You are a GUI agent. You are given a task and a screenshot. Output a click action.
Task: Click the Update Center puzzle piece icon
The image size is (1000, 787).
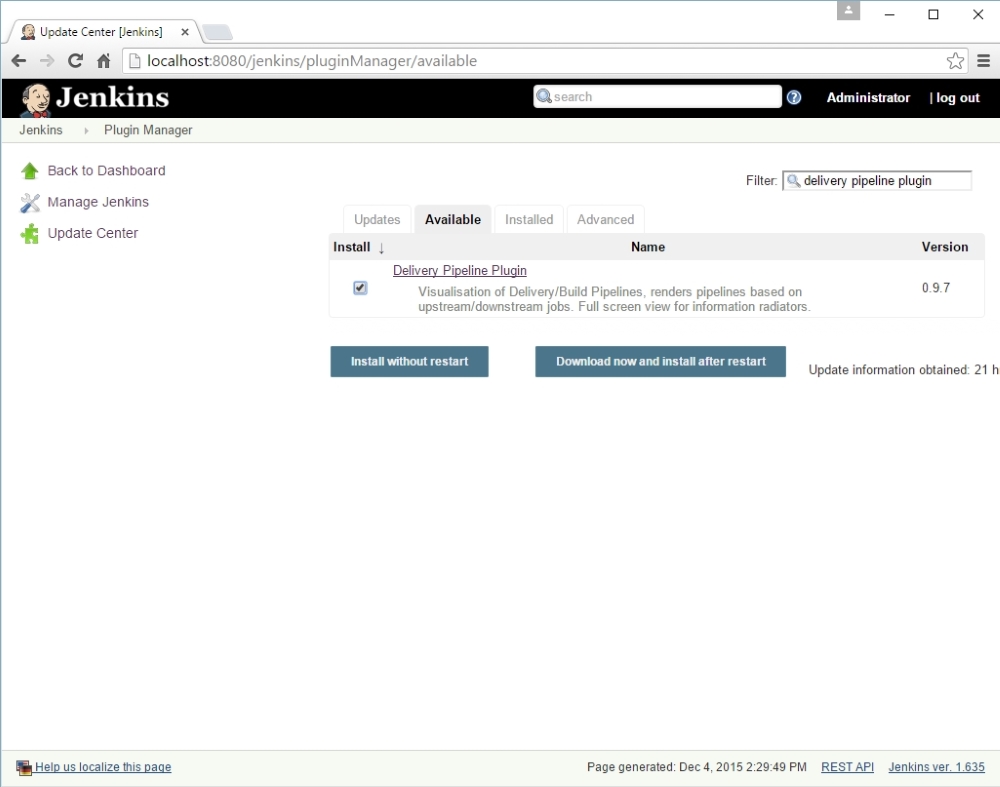29,234
